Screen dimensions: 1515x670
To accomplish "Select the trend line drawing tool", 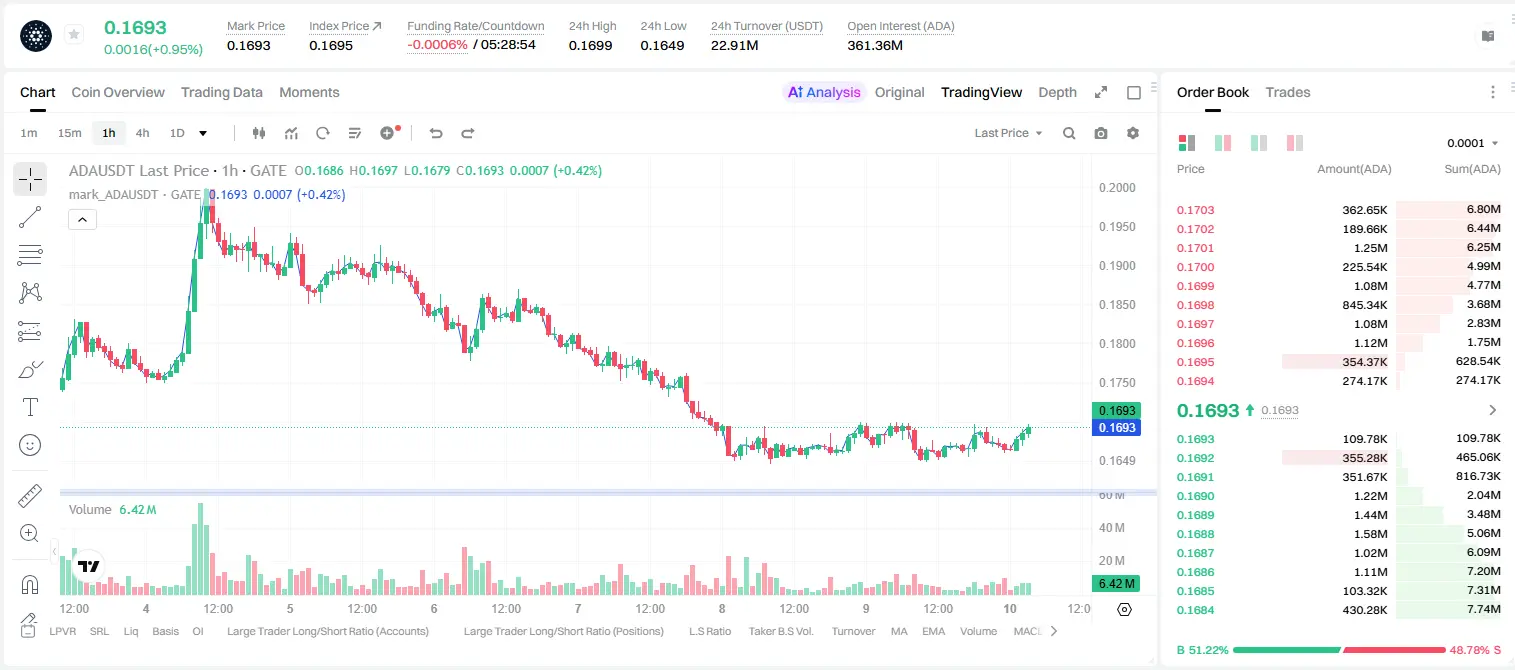I will point(30,217).
